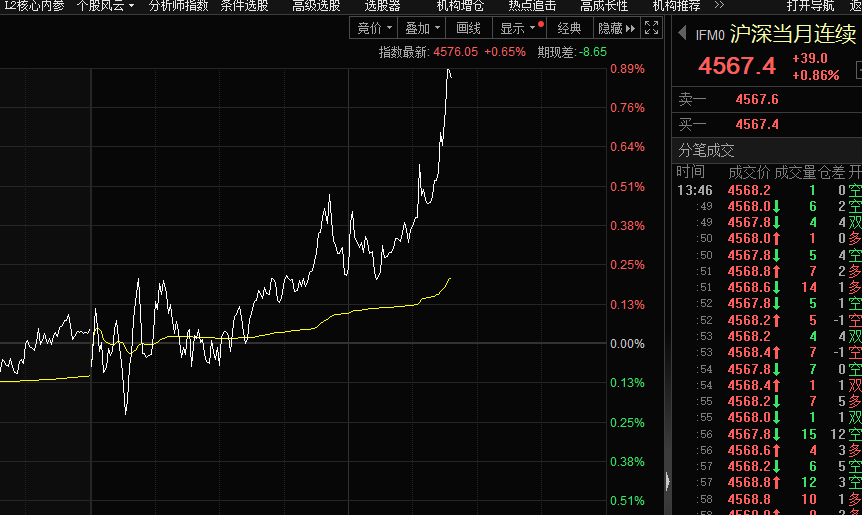The height and width of the screenshot is (515, 862).
Task: Expand the 个股风云 menu
Action: [x=104, y=5]
